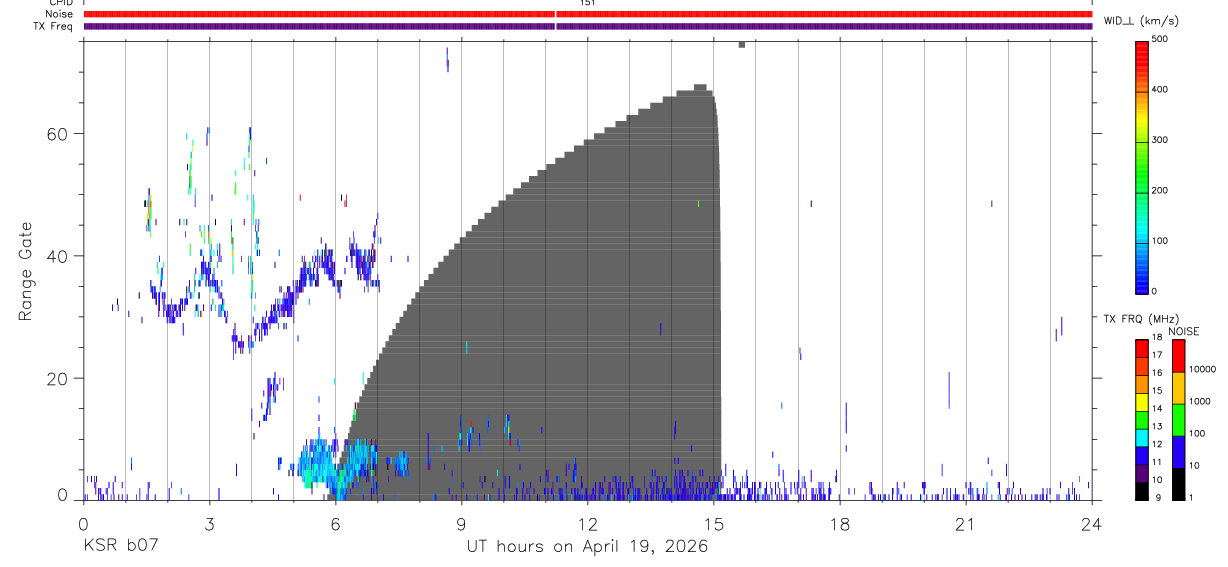Click the '6' hour label on the time axis
The image size is (1228, 567).
(x=335, y=523)
